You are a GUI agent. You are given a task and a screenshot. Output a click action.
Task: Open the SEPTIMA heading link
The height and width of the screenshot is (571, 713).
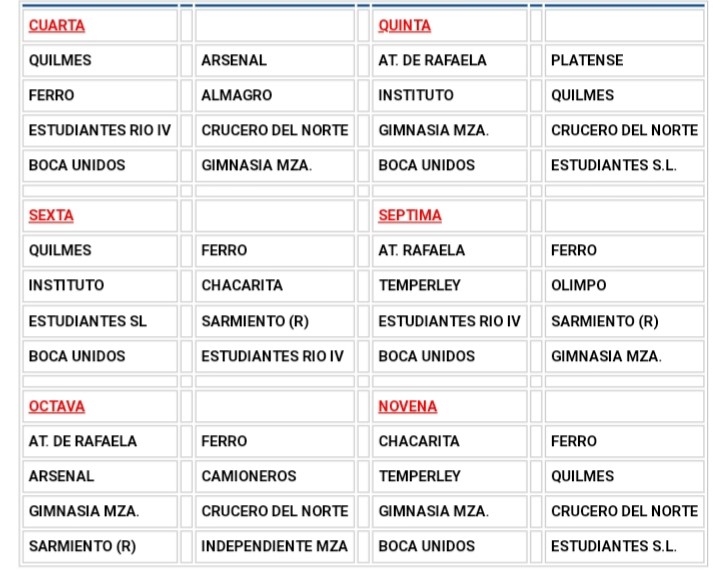[x=410, y=215]
